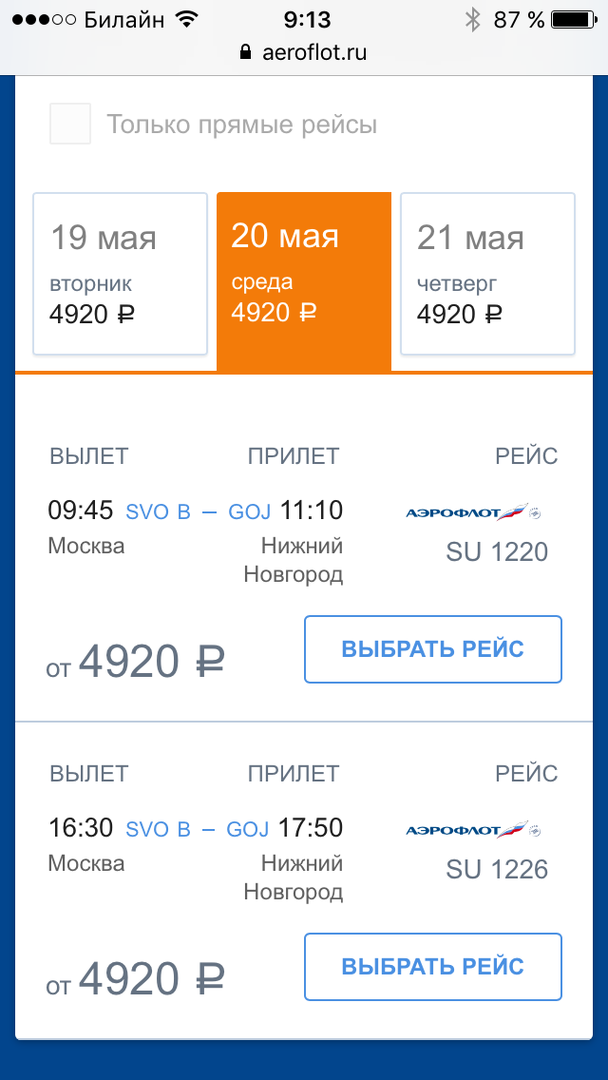
Task: Enable the 'Только прямые рейсы' checkbox
Action: pos(70,124)
